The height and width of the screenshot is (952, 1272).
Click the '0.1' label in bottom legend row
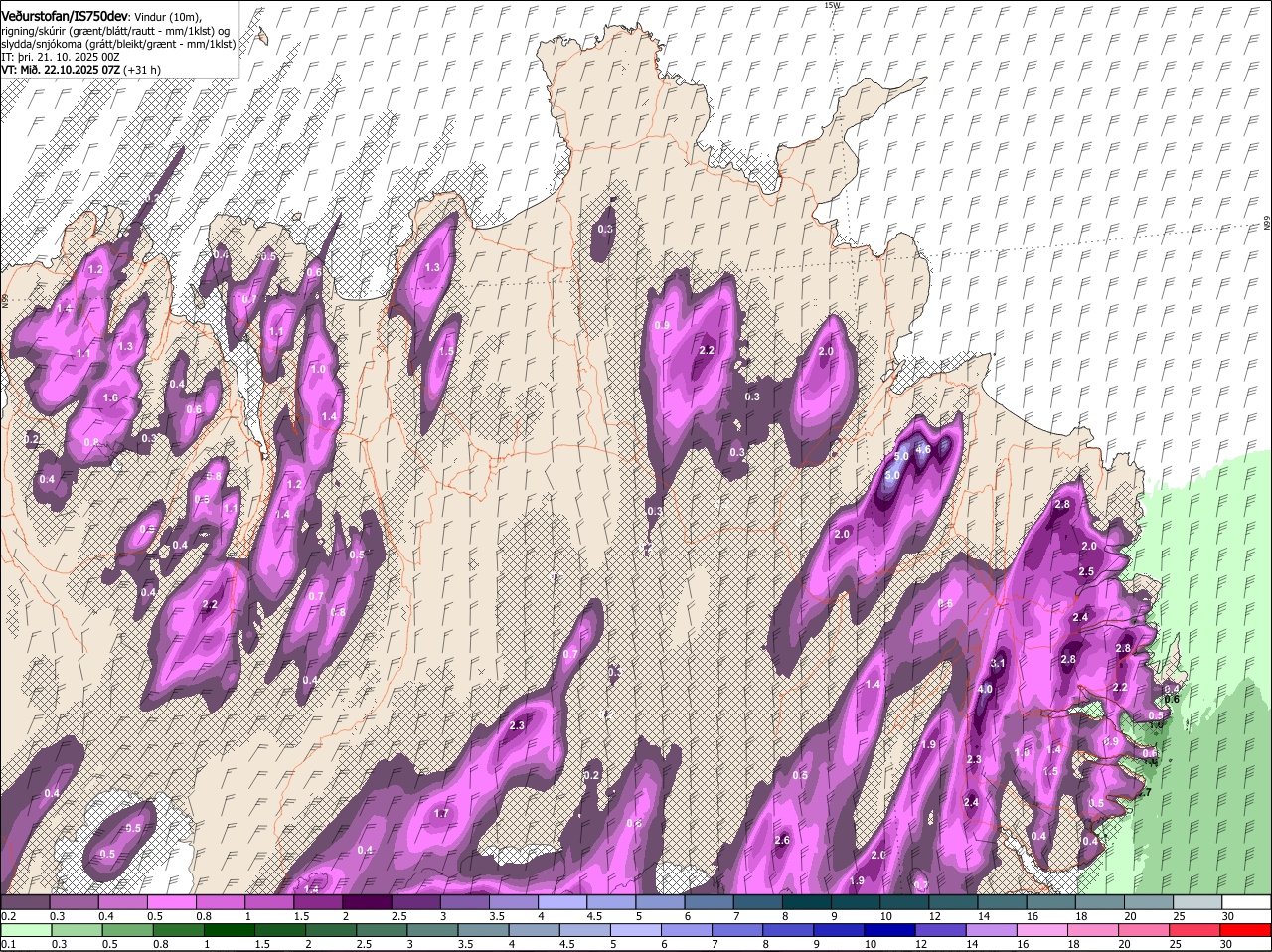coord(8,944)
